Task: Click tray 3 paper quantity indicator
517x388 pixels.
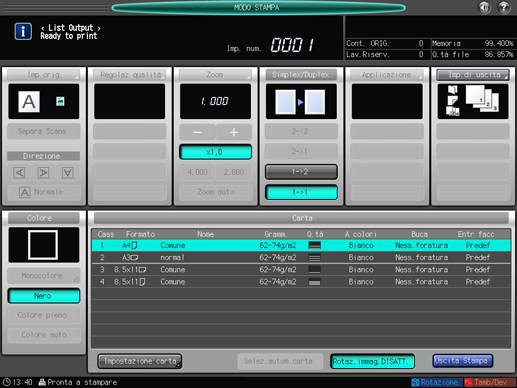Action: click(314, 270)
